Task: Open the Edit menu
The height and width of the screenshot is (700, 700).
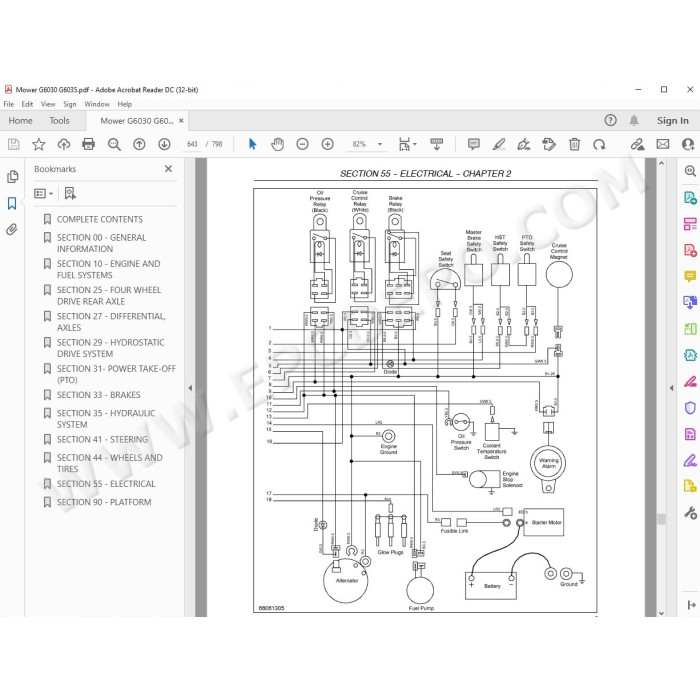Action: click(x=27, y=104)
